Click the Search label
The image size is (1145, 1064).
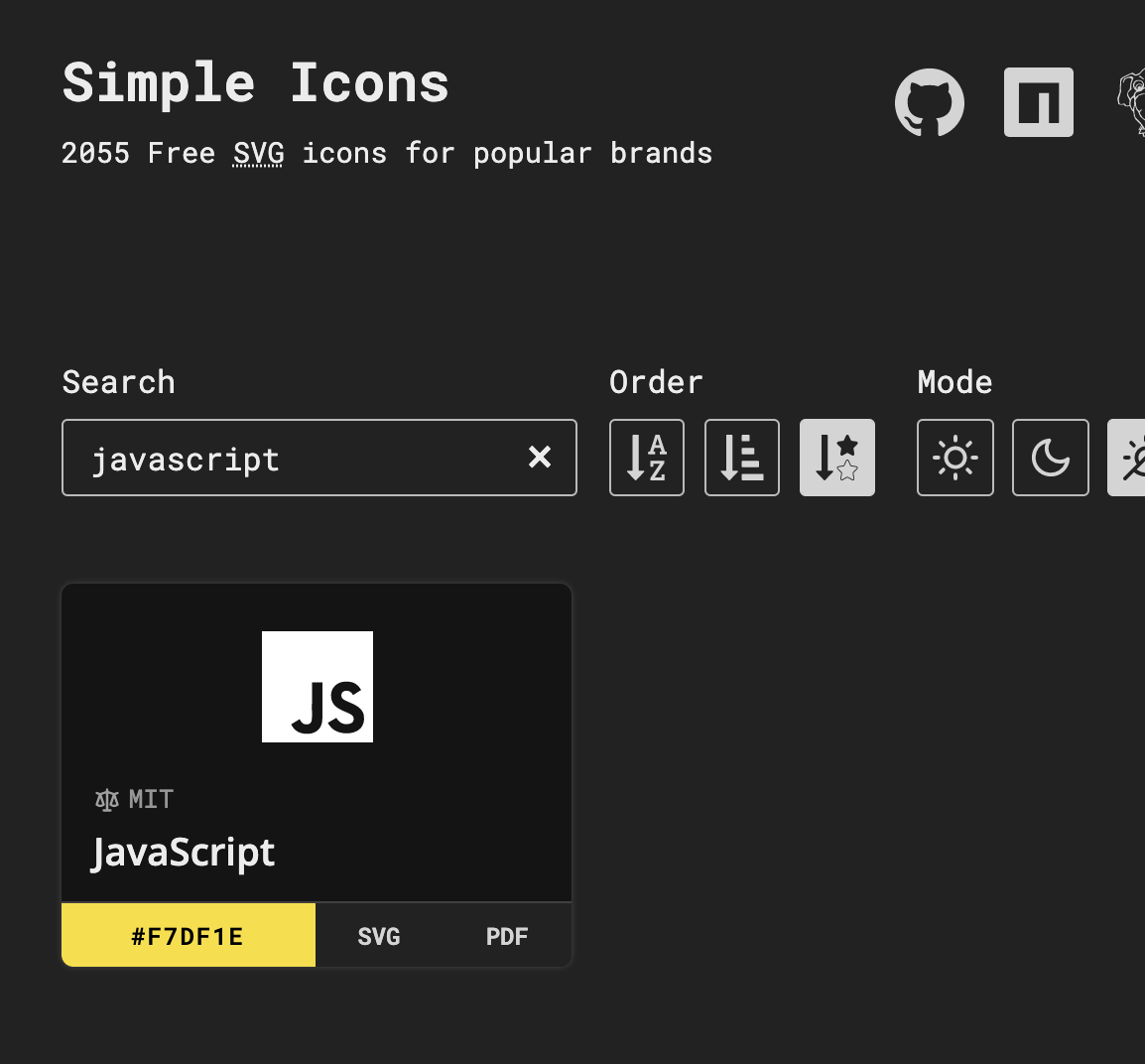pos(119,382)
